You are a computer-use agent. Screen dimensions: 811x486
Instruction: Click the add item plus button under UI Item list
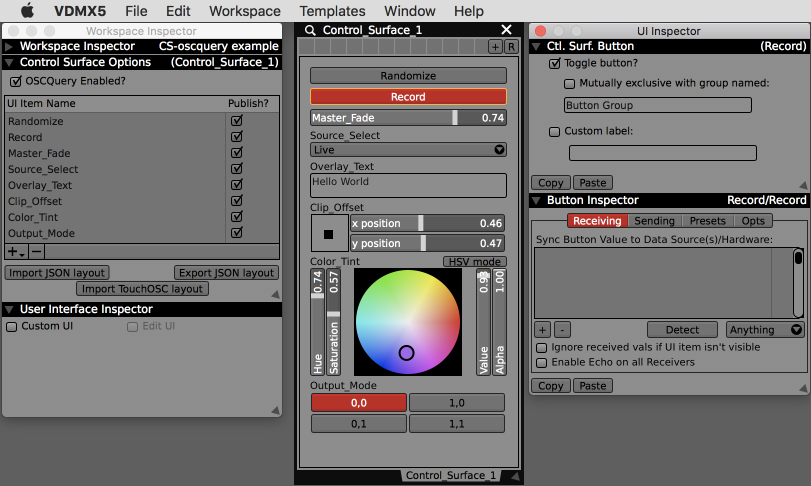pyautogui.click(x=16, y=252)
